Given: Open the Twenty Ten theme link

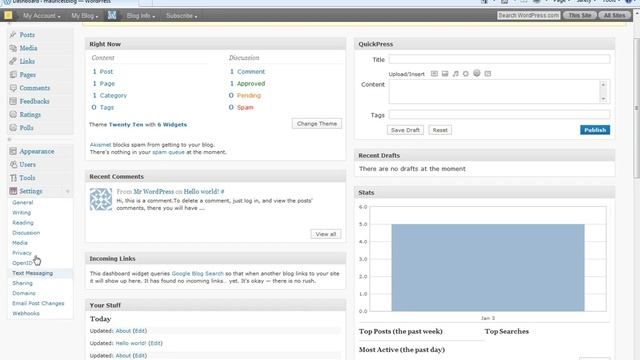Looking at the screenshot, I should tap(126, 124).
